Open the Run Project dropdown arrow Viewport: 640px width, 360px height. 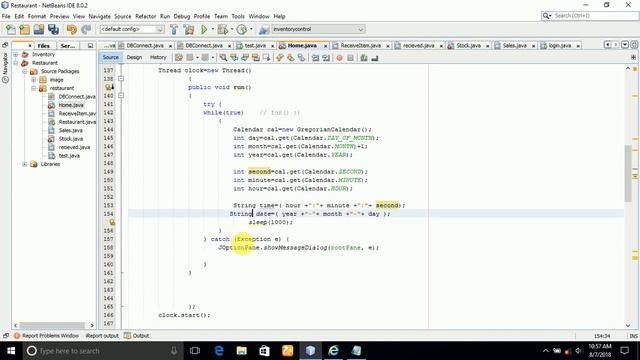point(212,29)
